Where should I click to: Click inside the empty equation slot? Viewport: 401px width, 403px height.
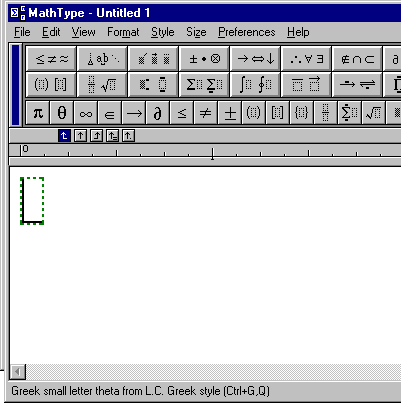click(32, 201)
